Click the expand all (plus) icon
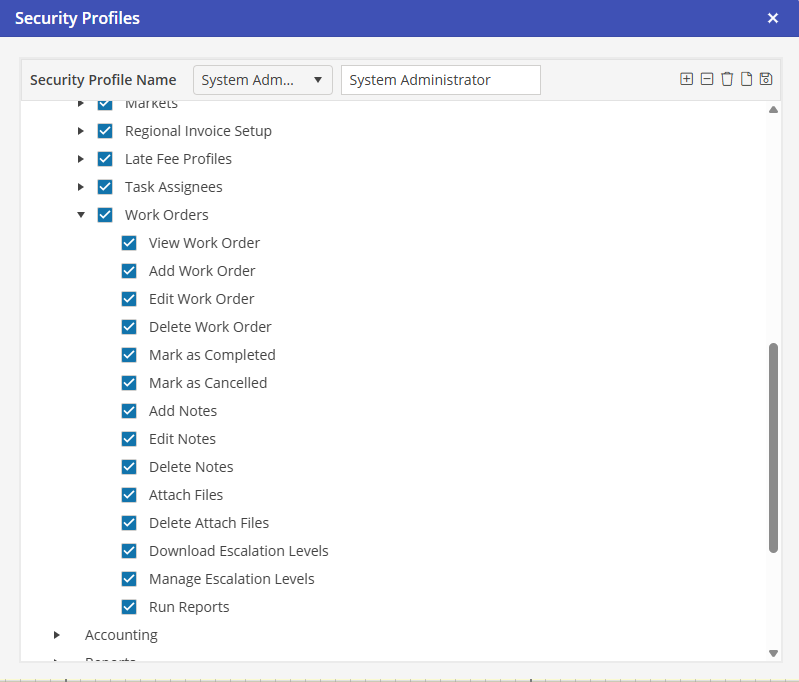Viewport: 799px width, 682px height. pos(686,79)
